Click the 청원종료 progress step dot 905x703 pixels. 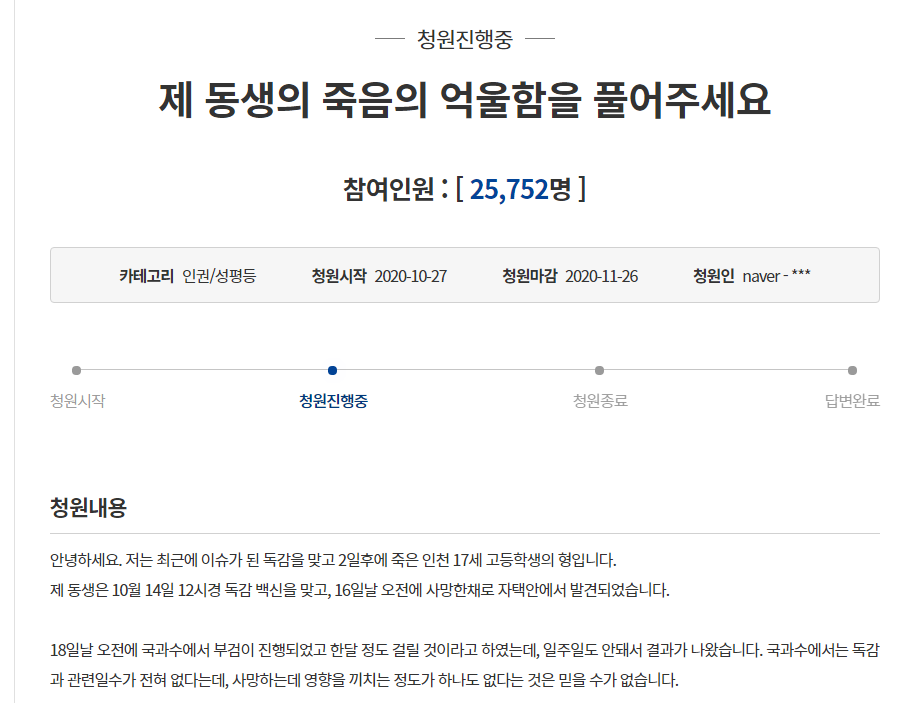[599, 370]
